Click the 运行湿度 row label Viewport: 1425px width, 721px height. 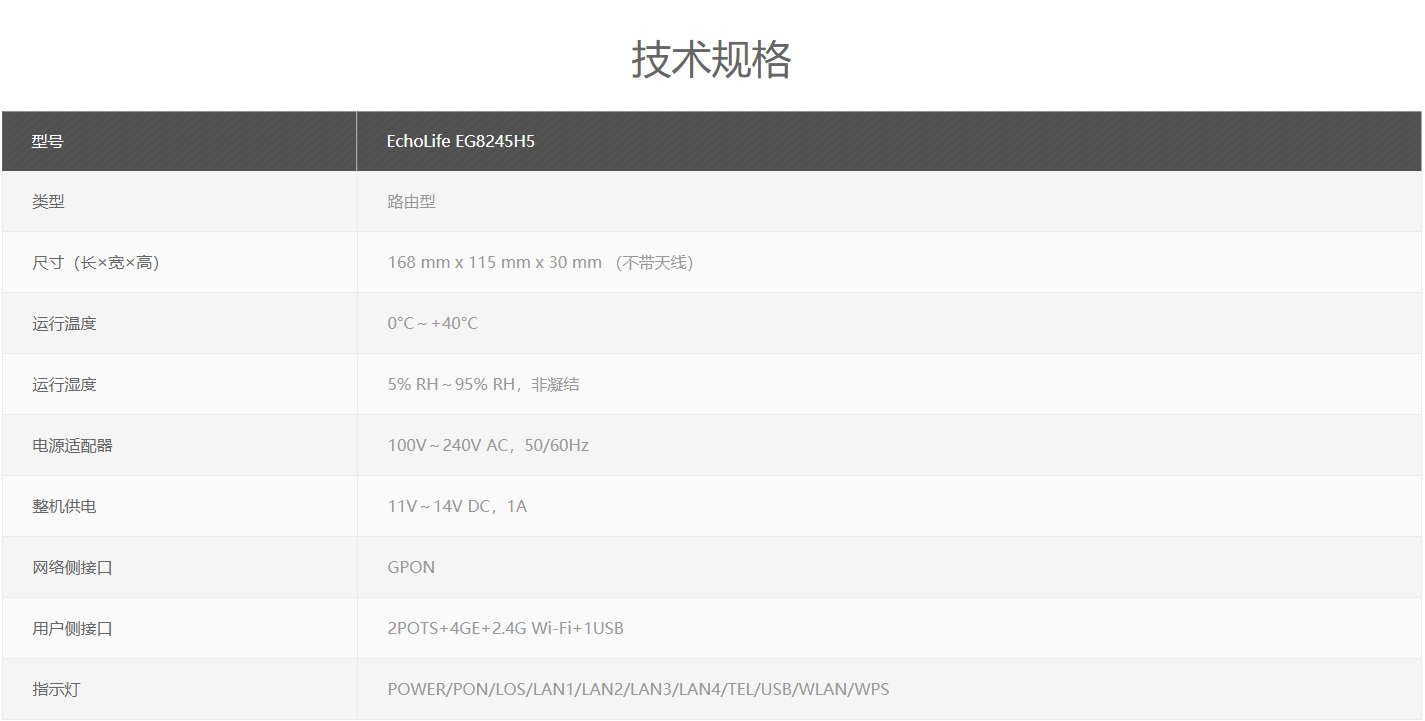click(x=64, y=385)
